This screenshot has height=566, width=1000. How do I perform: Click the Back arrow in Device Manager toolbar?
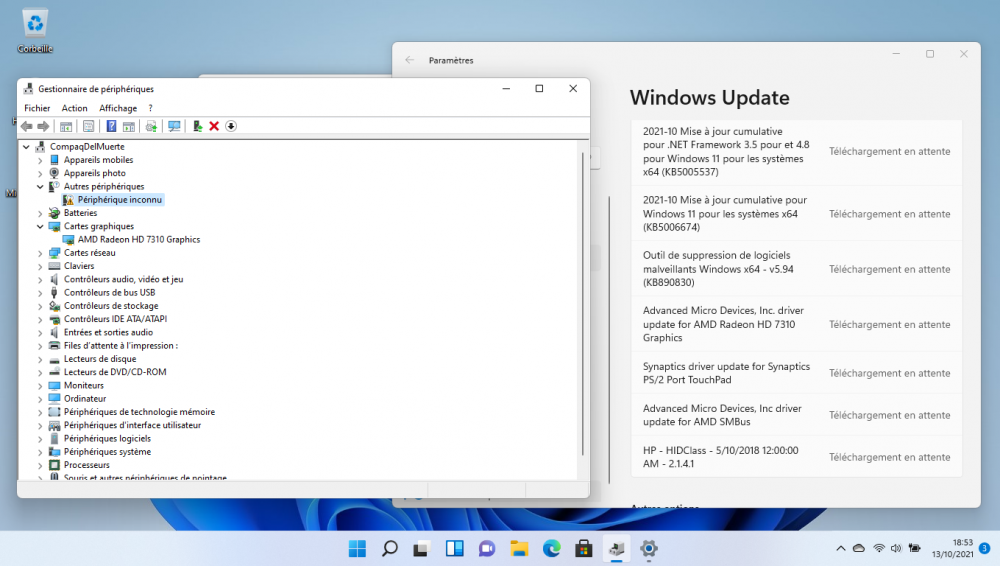27,126
